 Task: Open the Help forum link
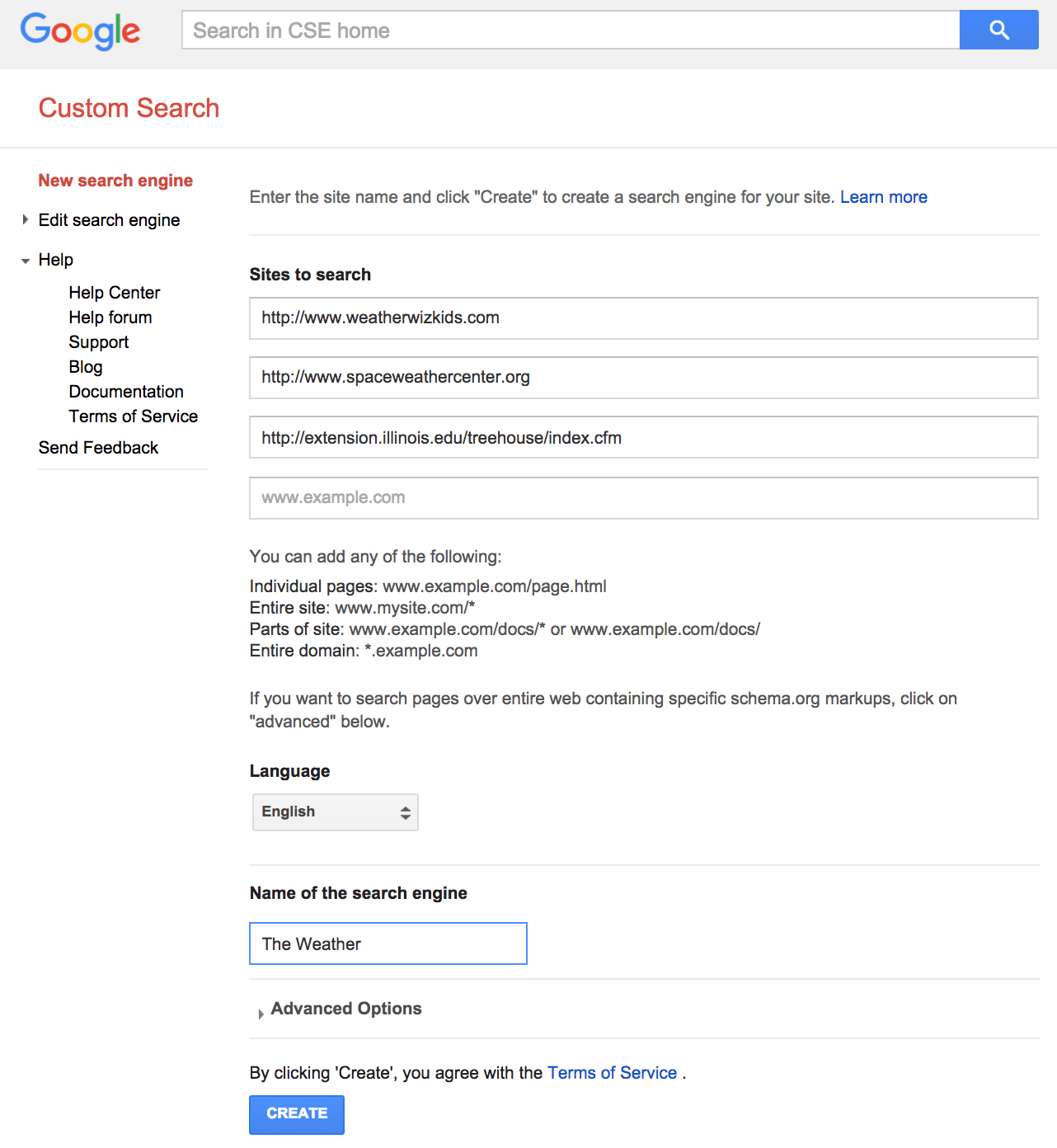click(110, 317)
